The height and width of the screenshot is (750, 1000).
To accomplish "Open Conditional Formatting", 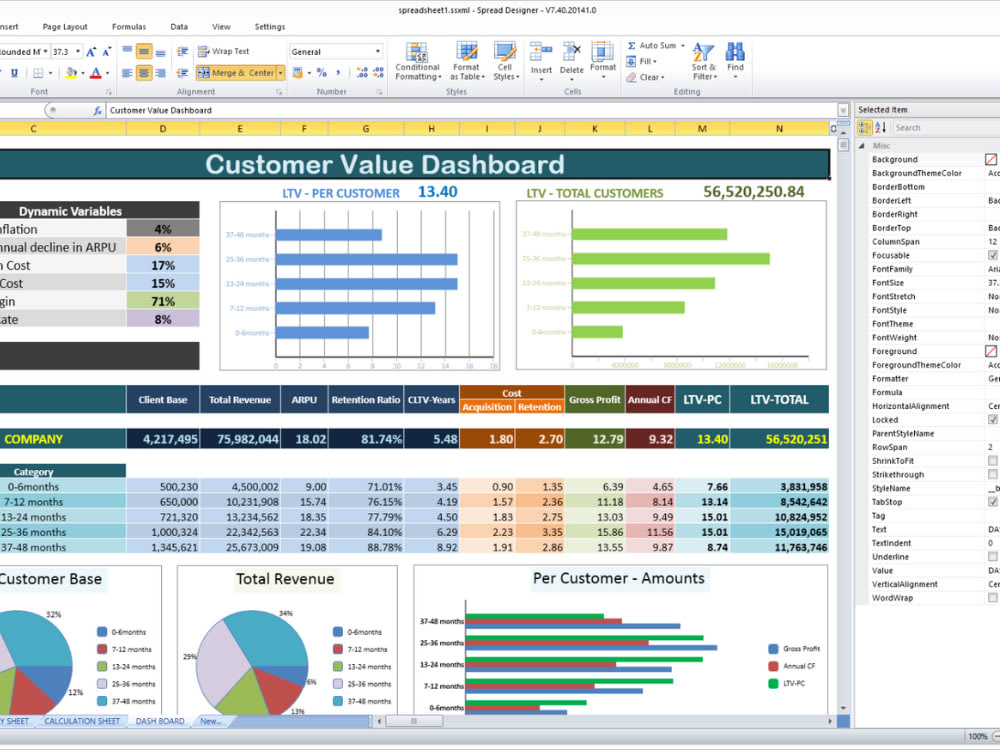I will click(417, 61).
